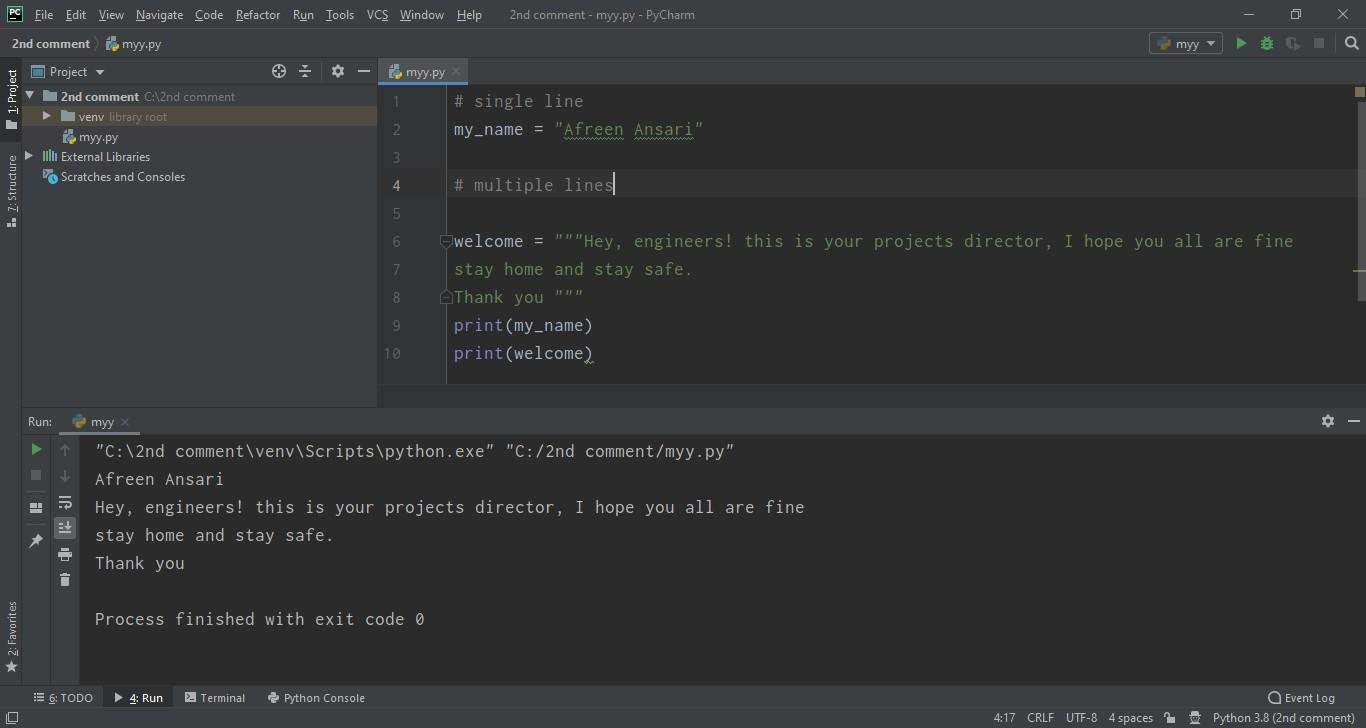1366x728 pixels.
Task: Rerun the program in the Run panel
Action: pos(35,450)
